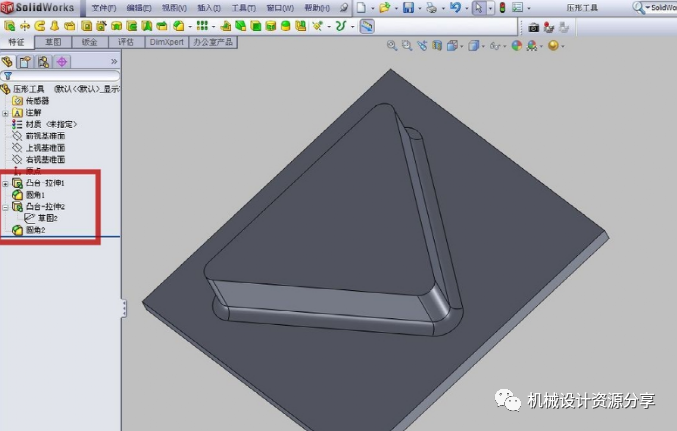Select 圆角2 in the feature tree
The width and height of the screenshot is (677, 431).
pos(29,230)
